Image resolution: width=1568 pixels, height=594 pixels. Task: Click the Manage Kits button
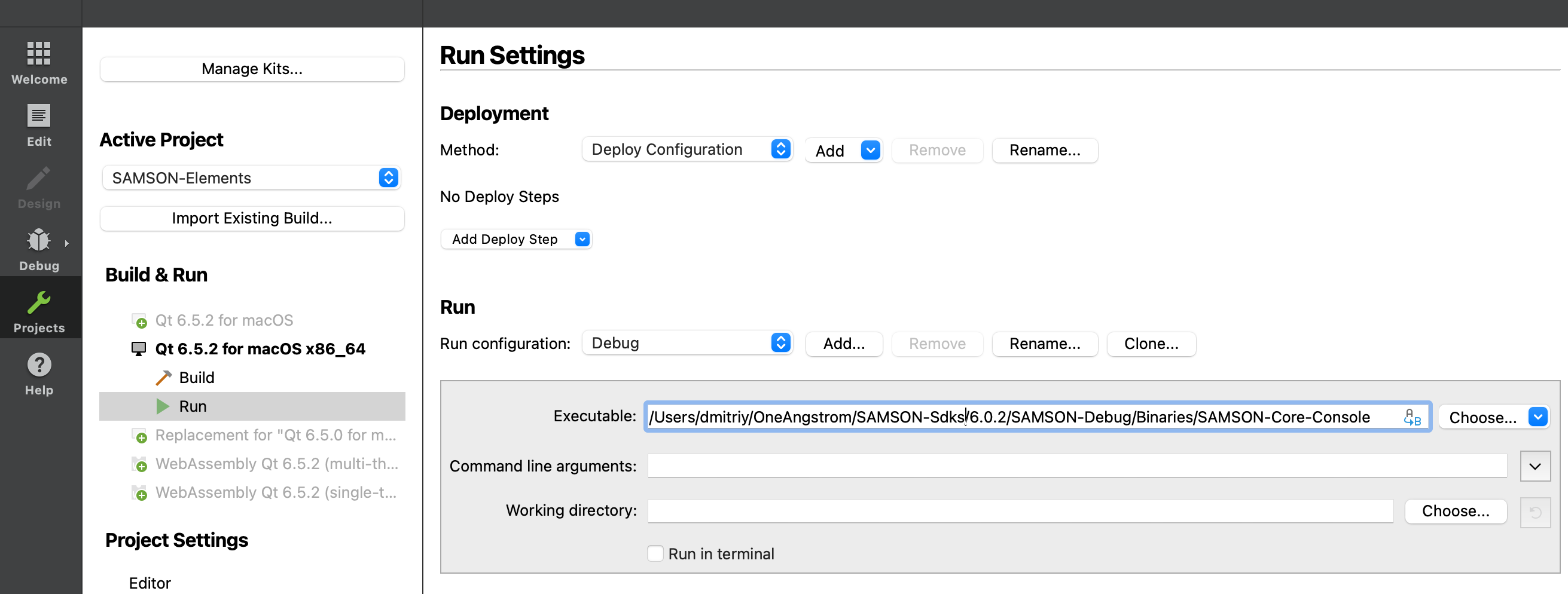[x=251, y=69]
